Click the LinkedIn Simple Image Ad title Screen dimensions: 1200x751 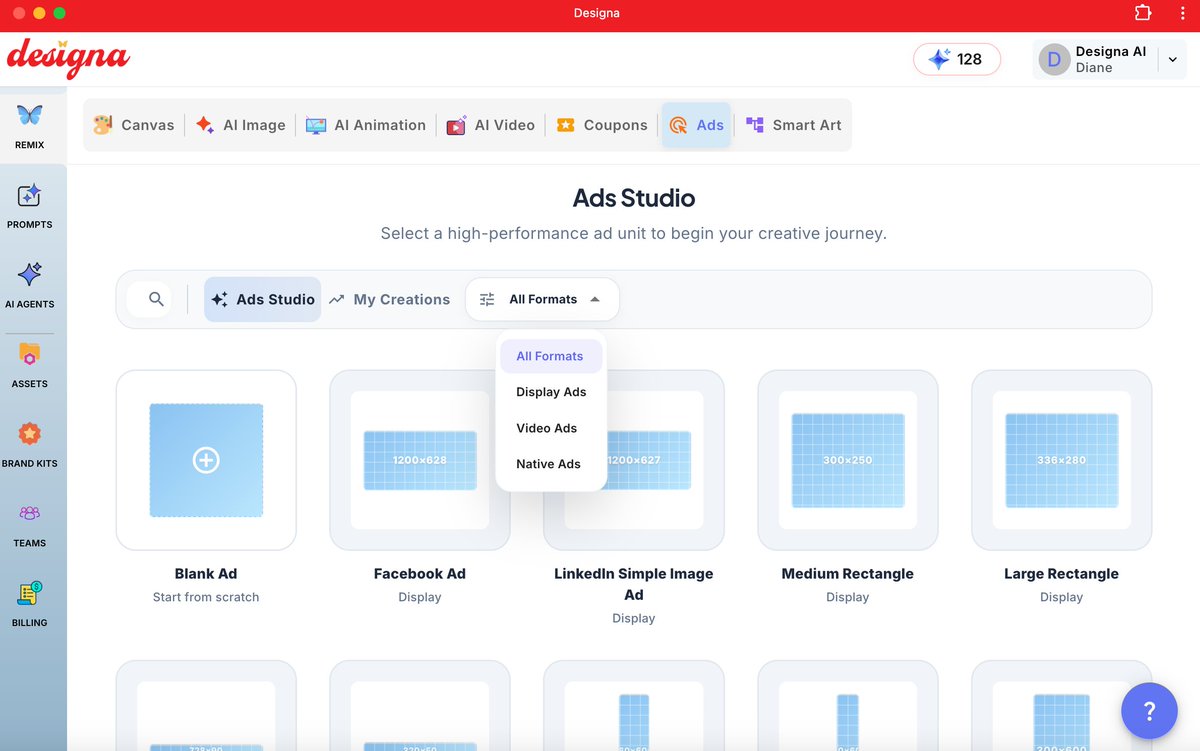[634, 584]
